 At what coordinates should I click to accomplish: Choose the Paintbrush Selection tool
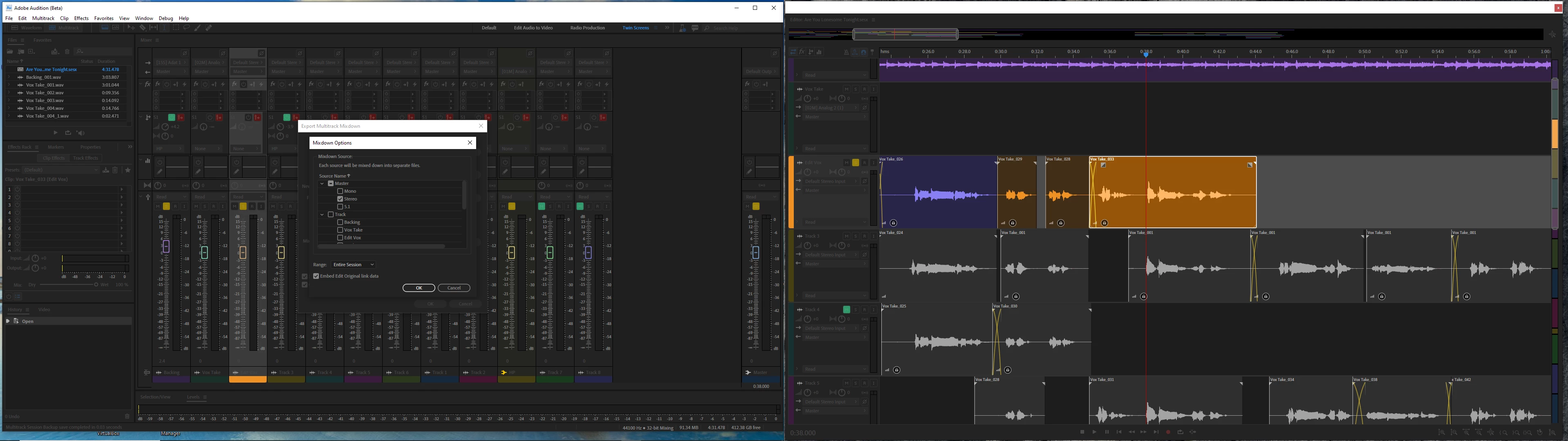[x=197, y=28]
